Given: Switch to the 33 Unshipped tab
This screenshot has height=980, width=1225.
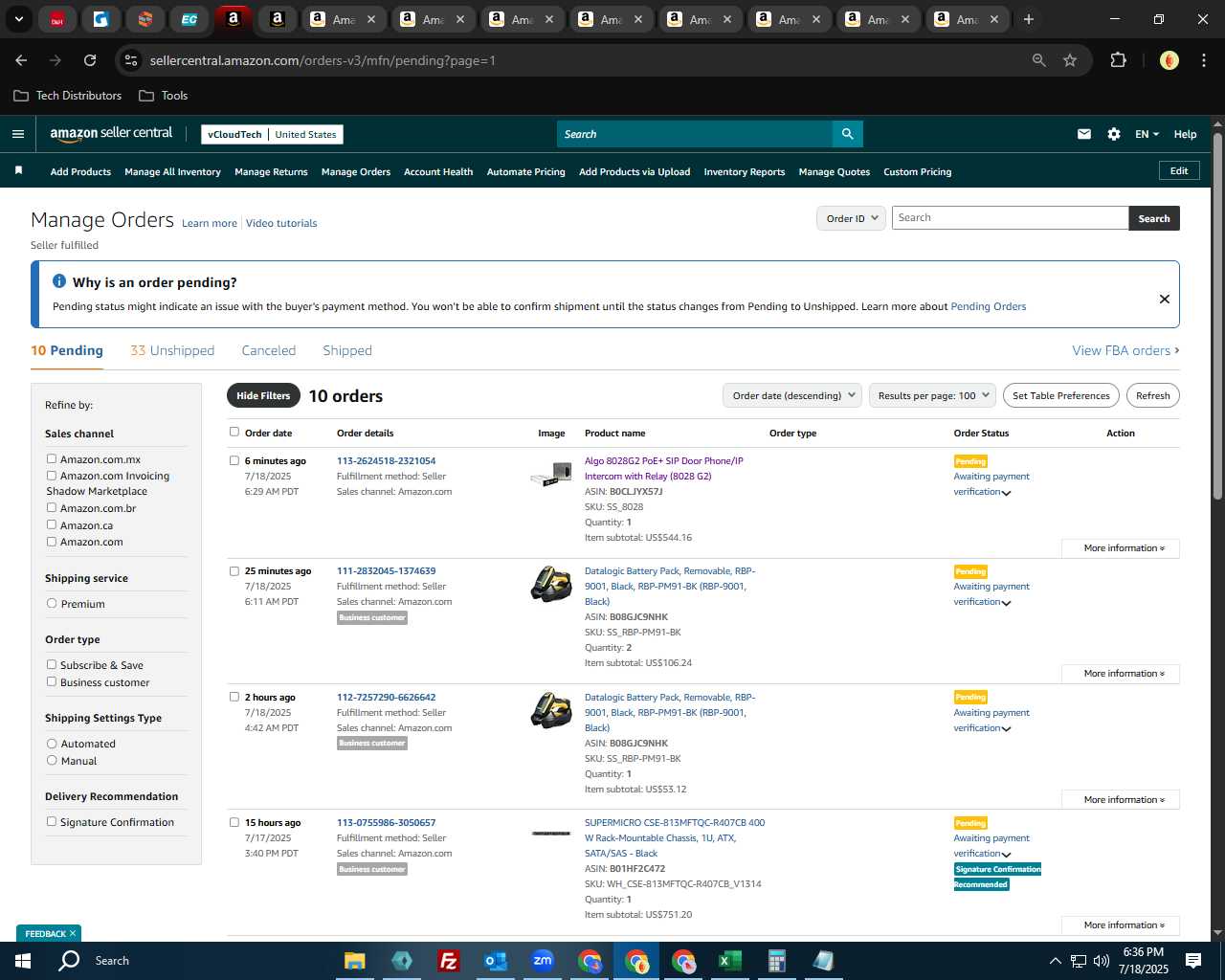Looking at the screenshot, I should (172, 350).
